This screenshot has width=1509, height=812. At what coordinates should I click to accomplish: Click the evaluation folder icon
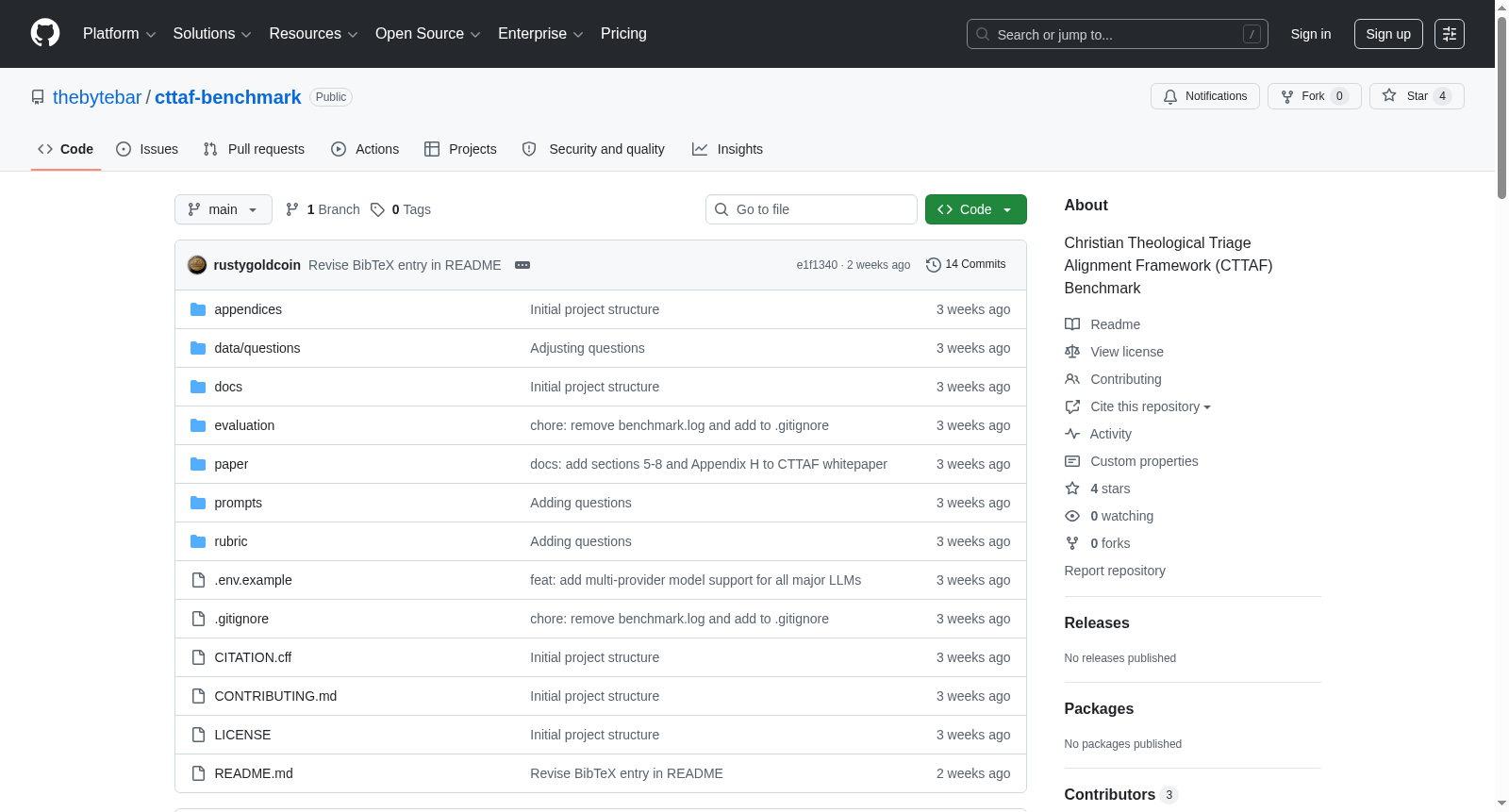[x=198, y=425]
